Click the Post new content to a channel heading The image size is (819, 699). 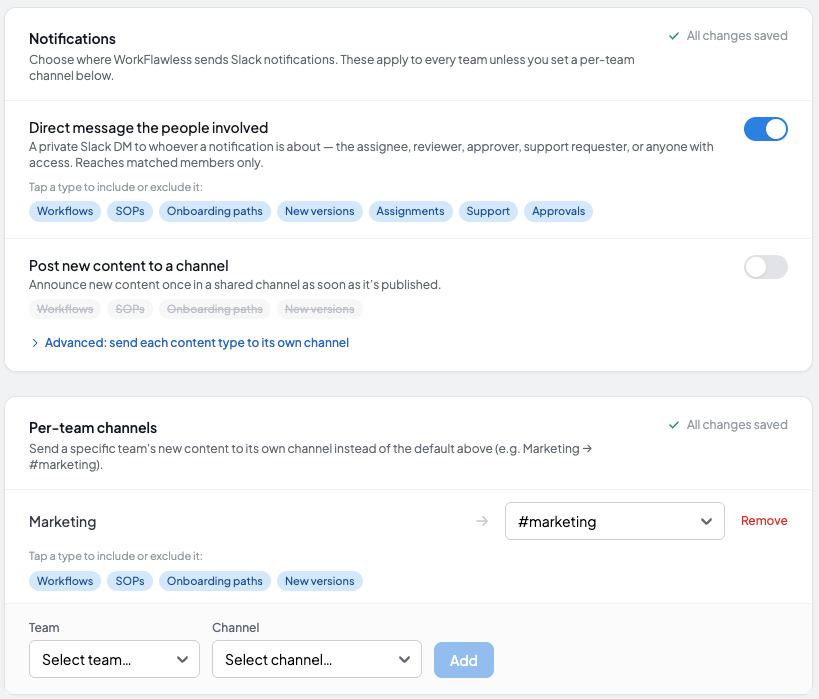128,266
